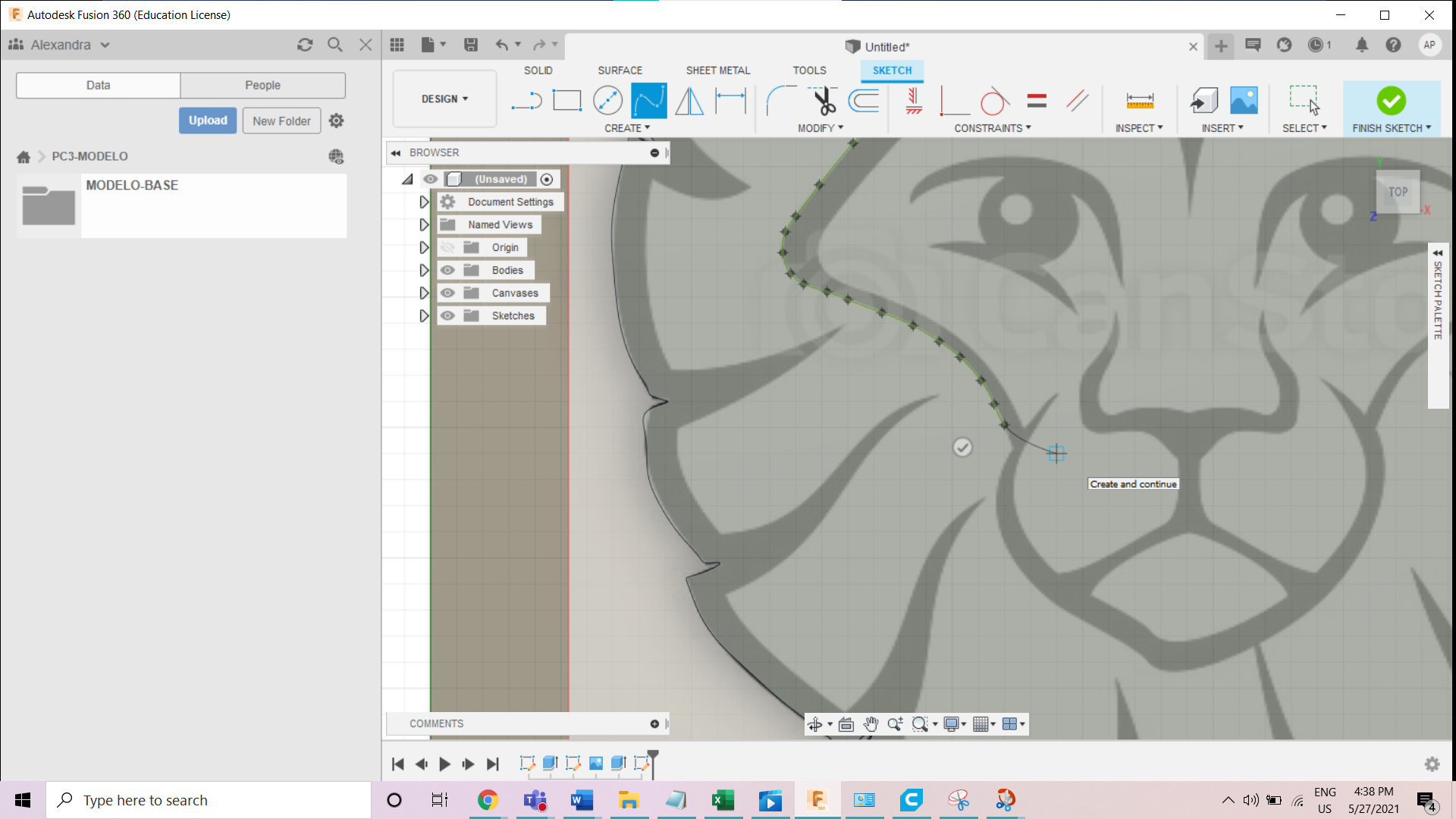1456x819 pixels.
Task: Expand the Bodies node
Action: click(x=424, y=270)
